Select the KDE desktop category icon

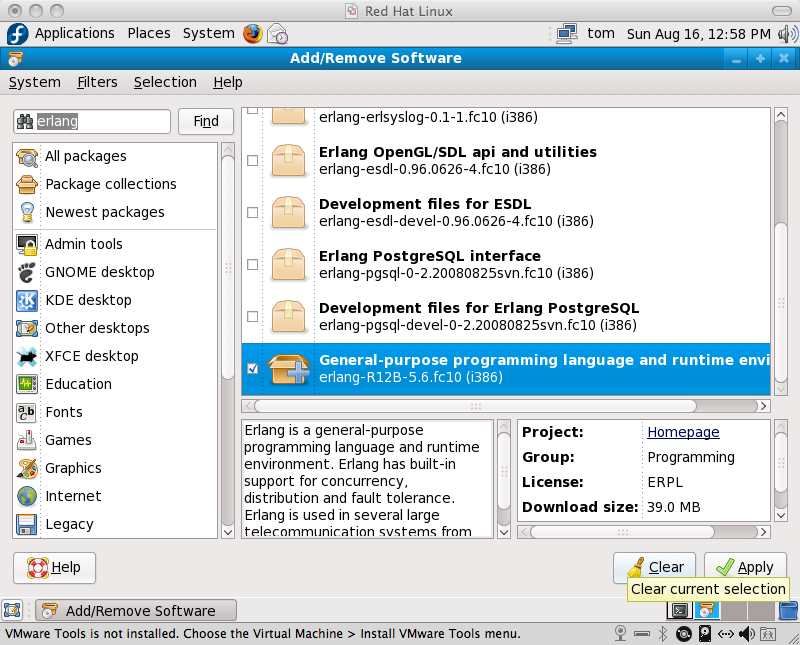[x=27, y=300]
